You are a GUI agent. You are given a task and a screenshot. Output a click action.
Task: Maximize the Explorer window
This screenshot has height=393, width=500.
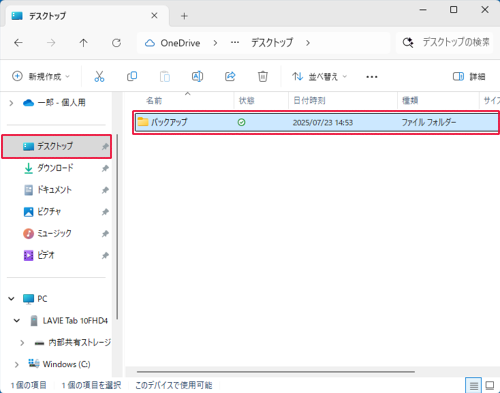[454, 10]
